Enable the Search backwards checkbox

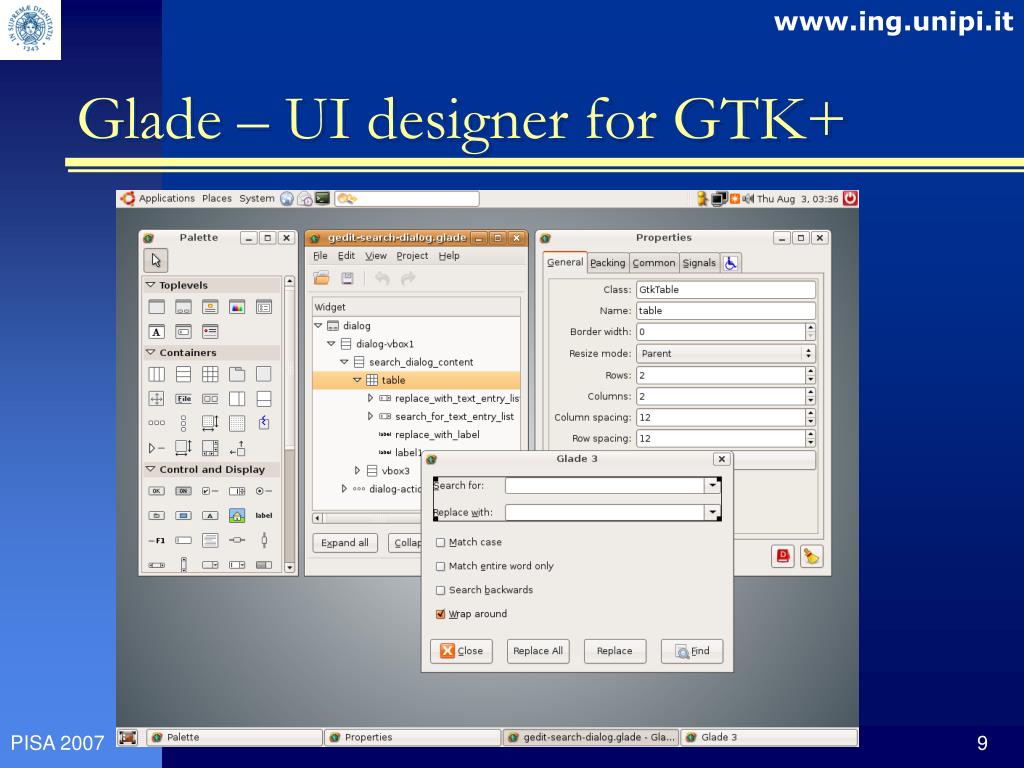[440, 590]
